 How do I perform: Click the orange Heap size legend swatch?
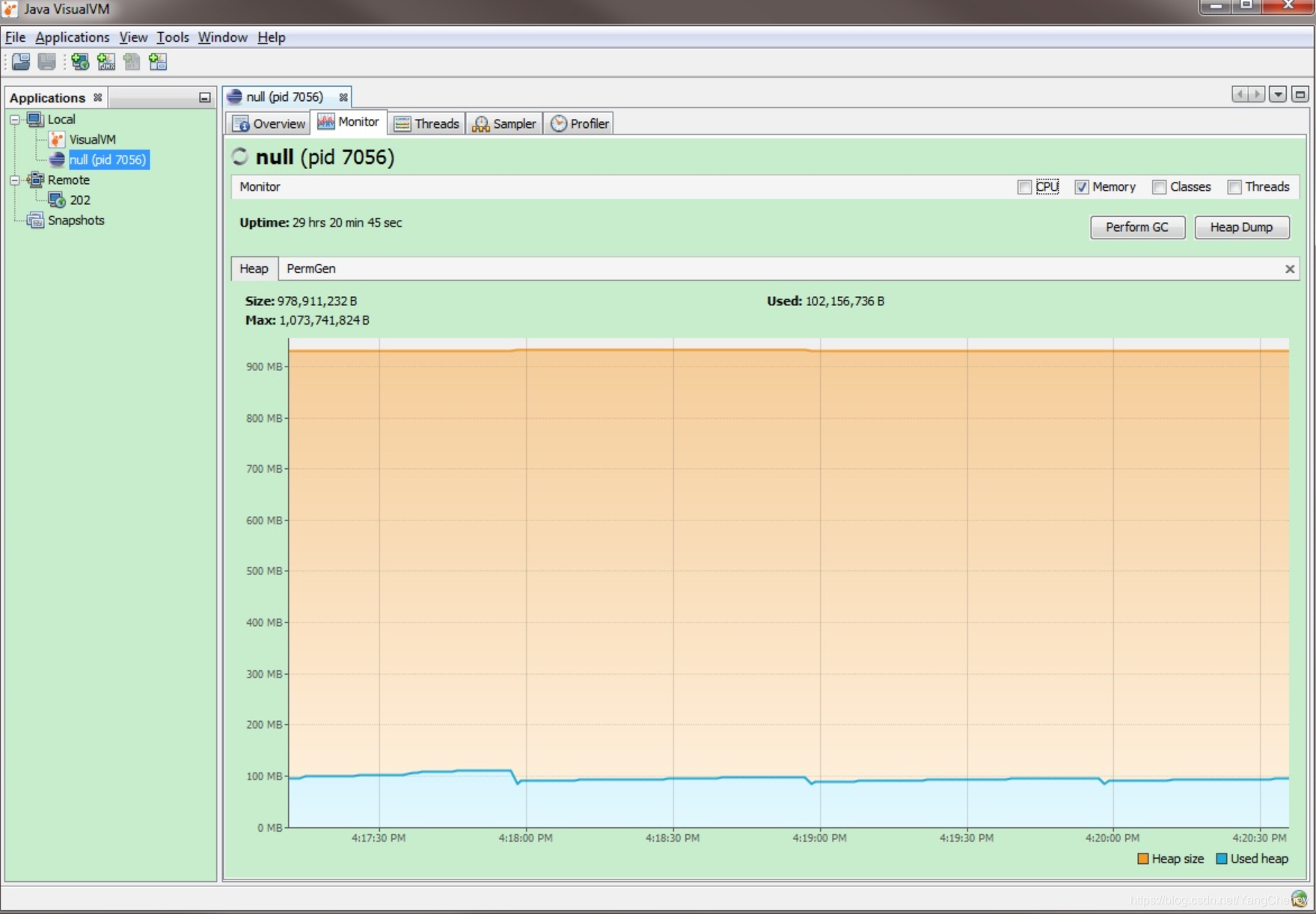(x=1142, y=859)
